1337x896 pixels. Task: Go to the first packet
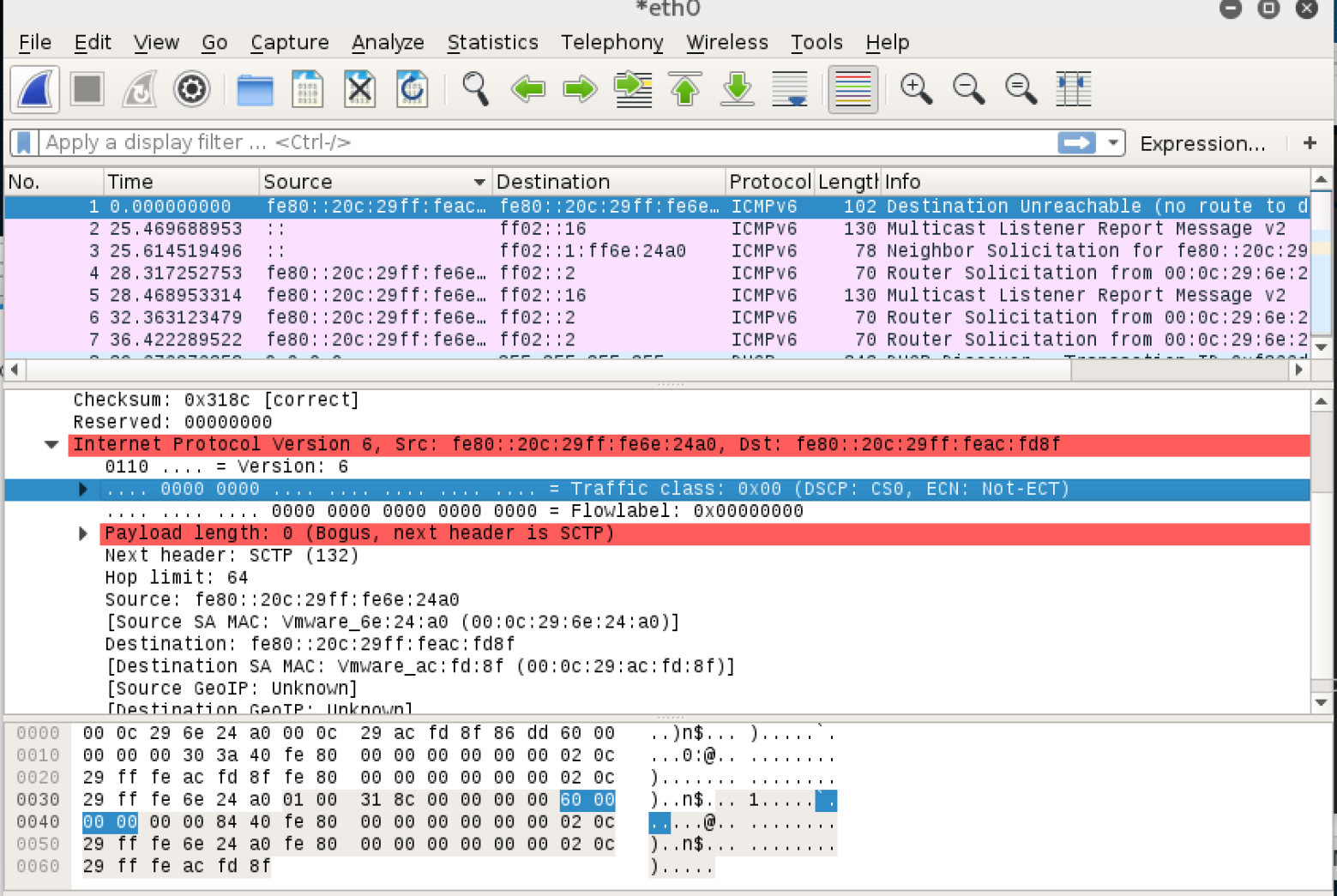click(x=685, y=89)
